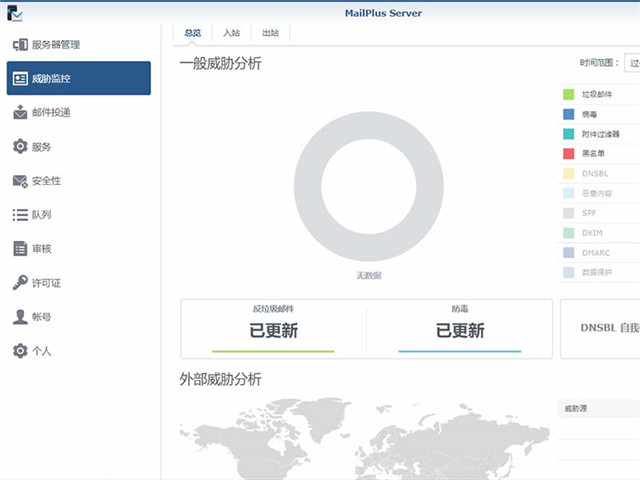Click the 个人 gear icon

(x=20, y=351)
